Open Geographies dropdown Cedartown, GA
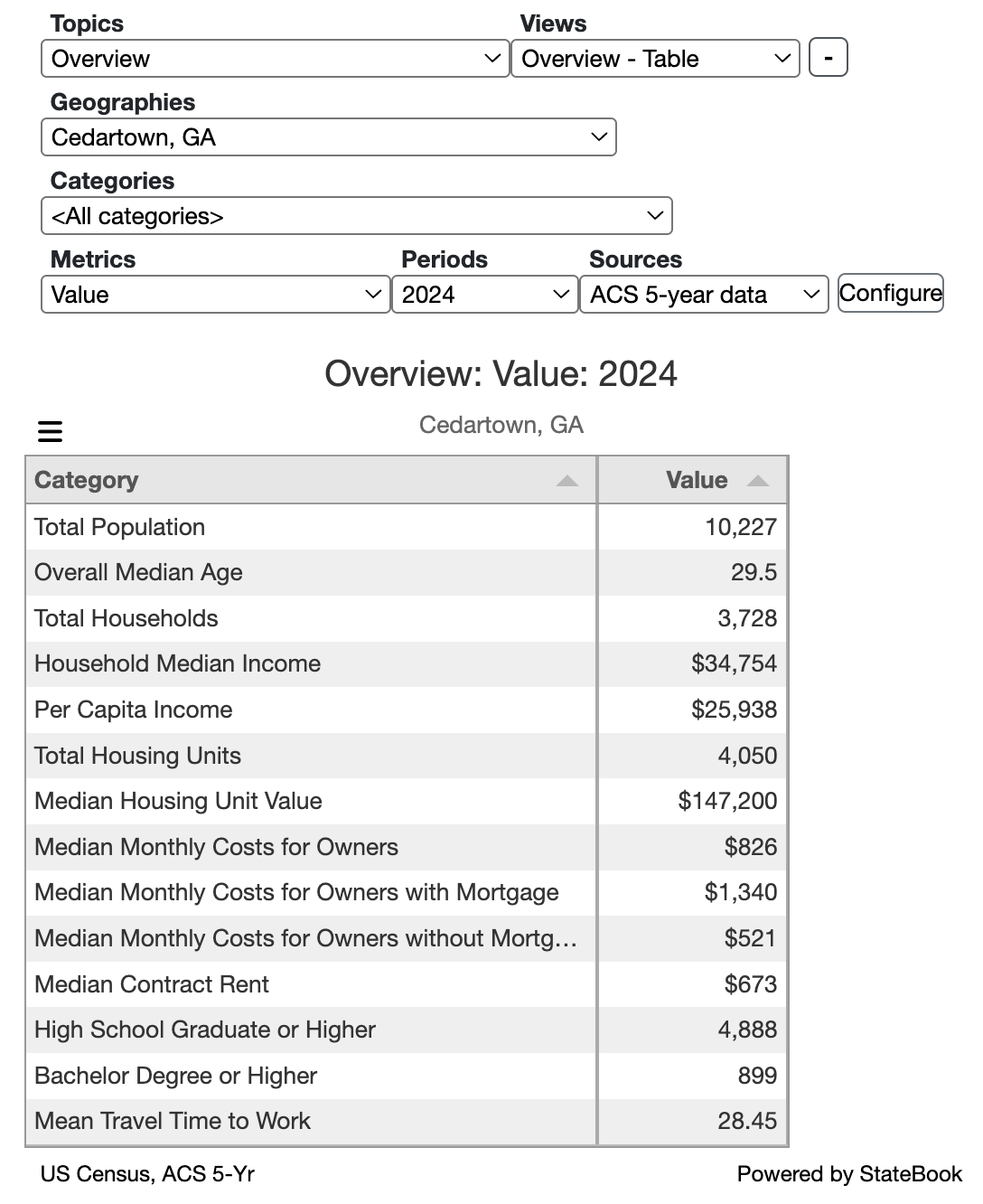983x1204 pixels. [329, 137]
